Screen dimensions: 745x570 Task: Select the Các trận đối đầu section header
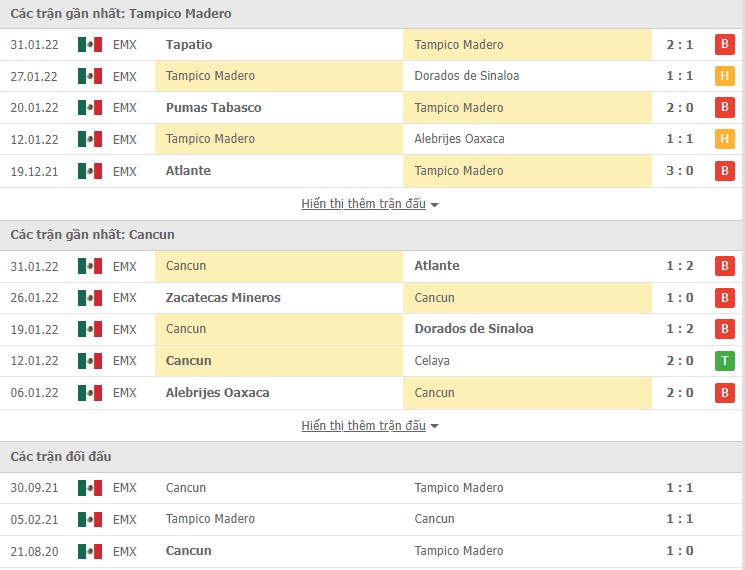pos(61,457)
